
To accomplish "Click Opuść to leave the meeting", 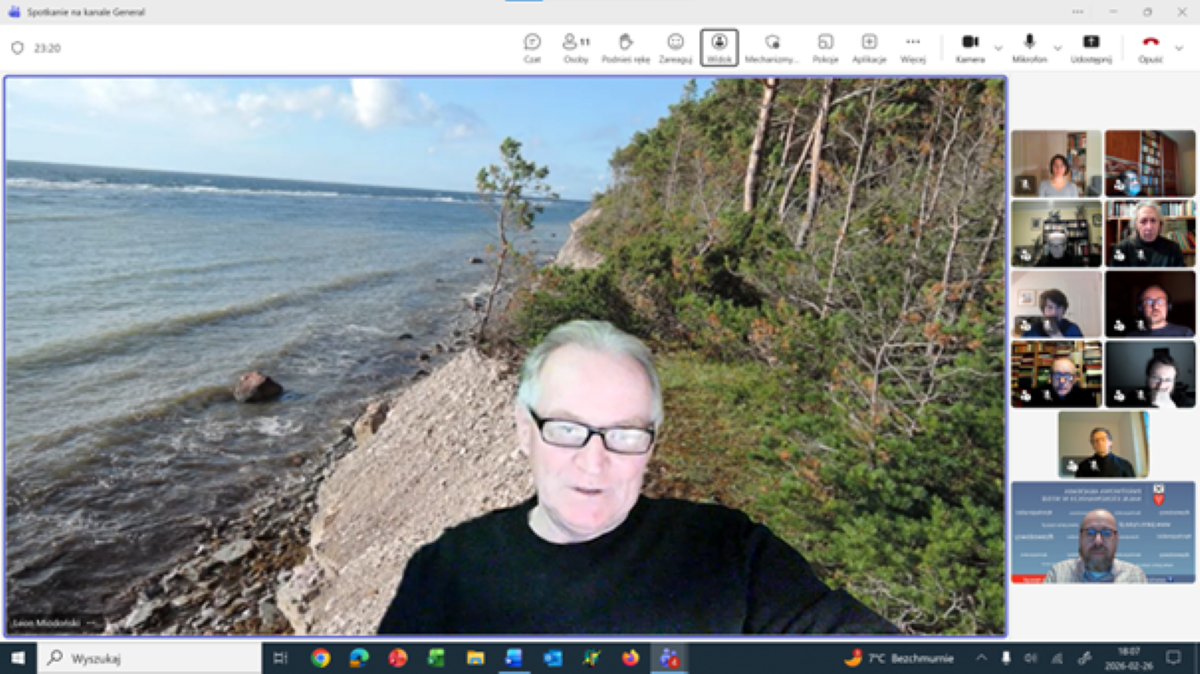I will click(x=1150, y=47).
